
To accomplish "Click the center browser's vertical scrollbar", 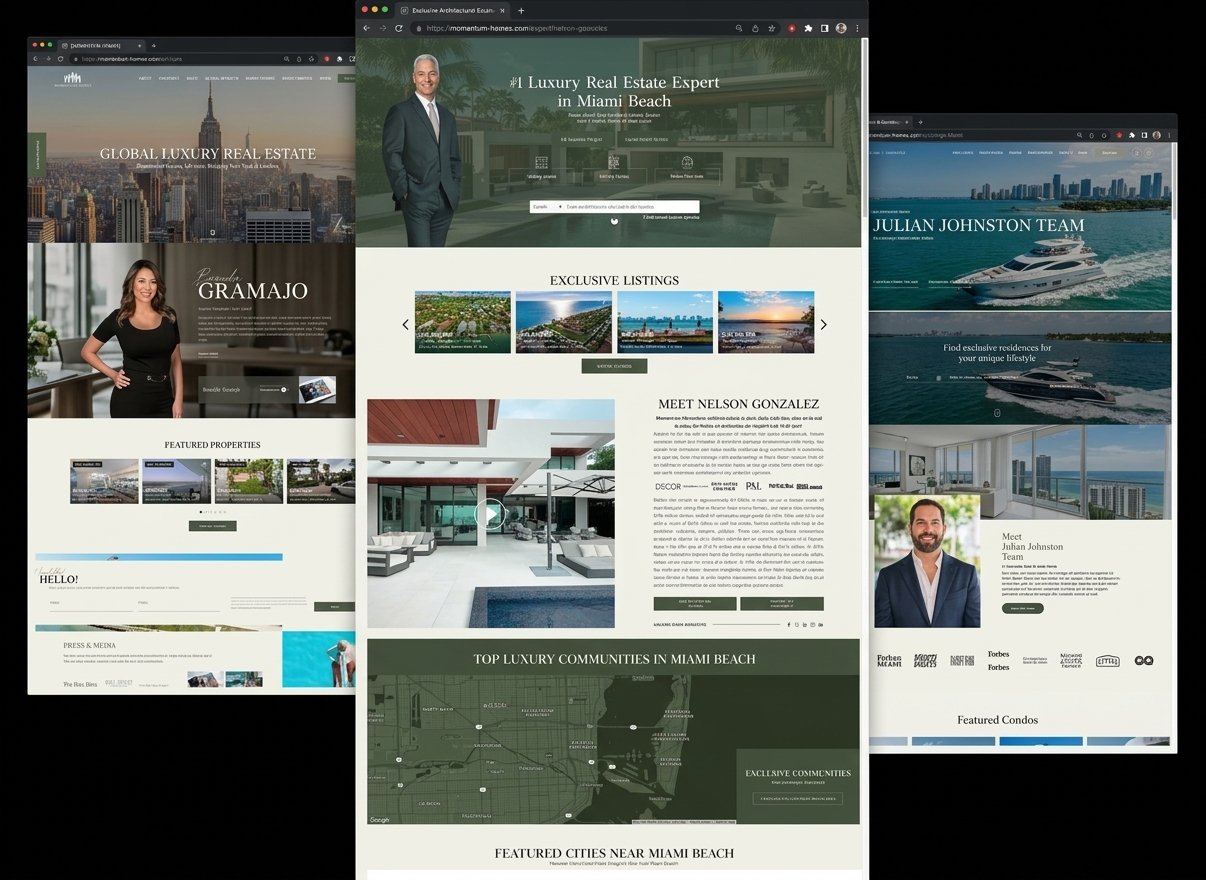I will [x=864, y=130].
